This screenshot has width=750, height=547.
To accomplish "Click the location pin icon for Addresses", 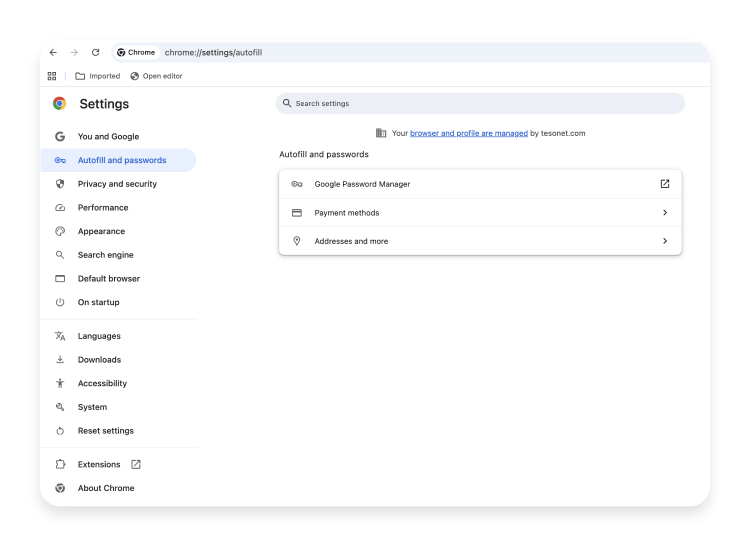I will coord(297,241).
